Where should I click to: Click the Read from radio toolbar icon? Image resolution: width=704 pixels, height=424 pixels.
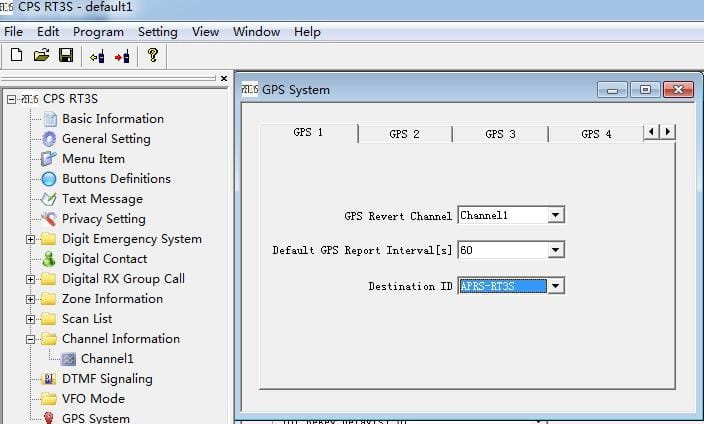[97, 56]
